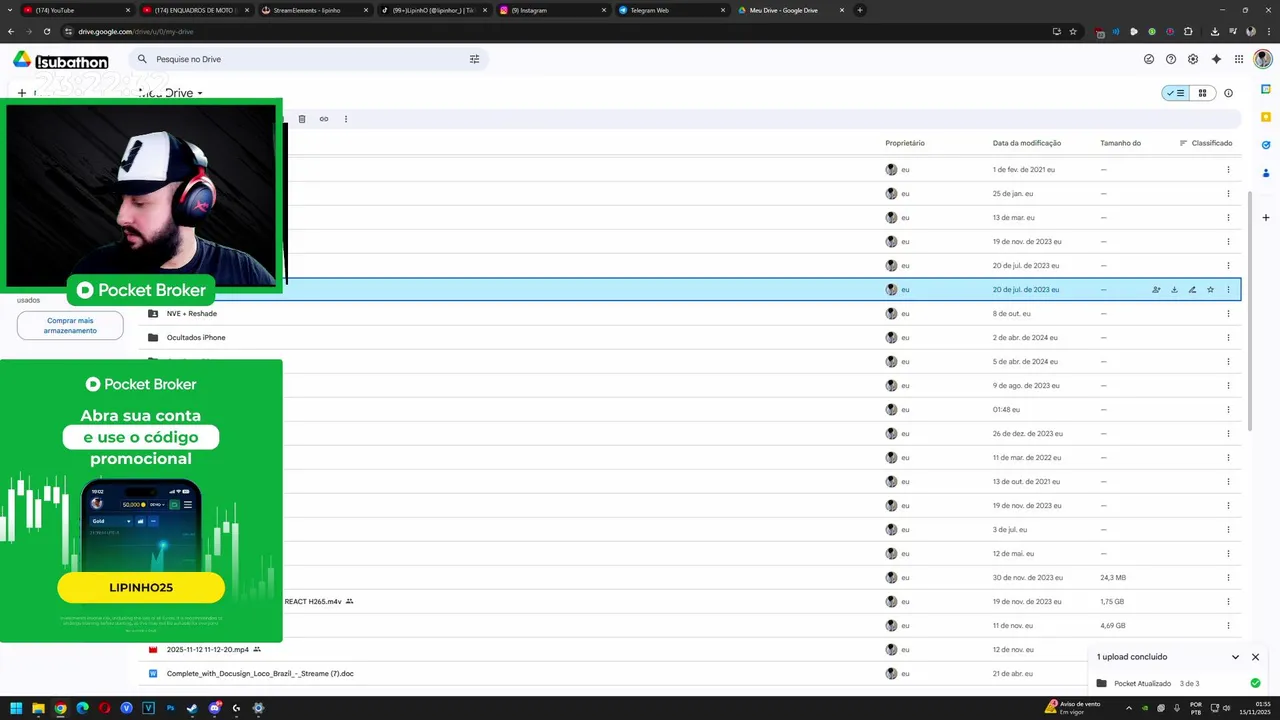Open the Chrome extensions puzzle icon
This screenshot has width=1280, height=720.
[x=1188, y=31]
